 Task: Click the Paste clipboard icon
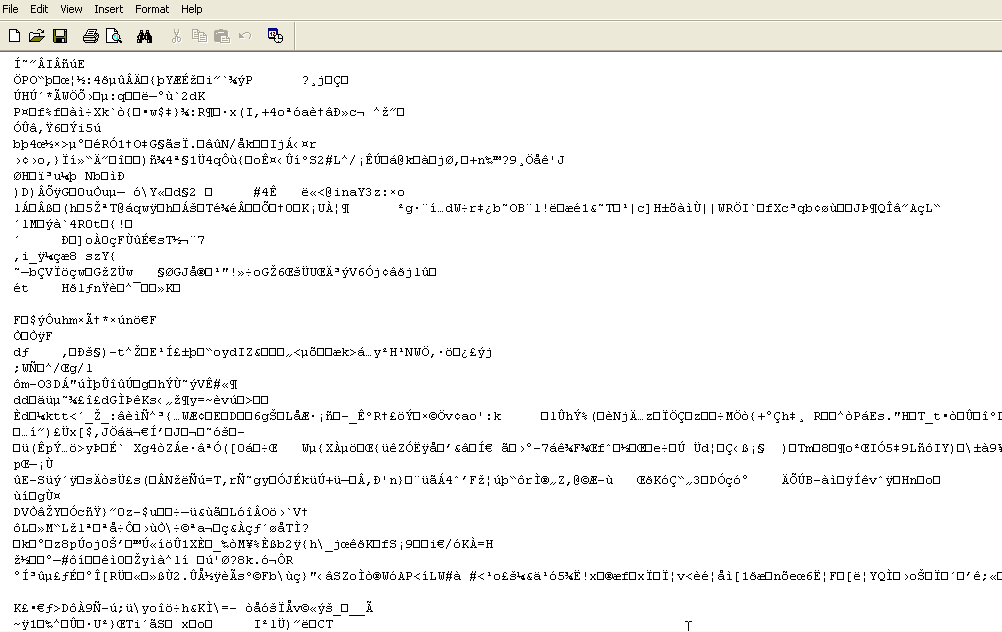[222, 36]
